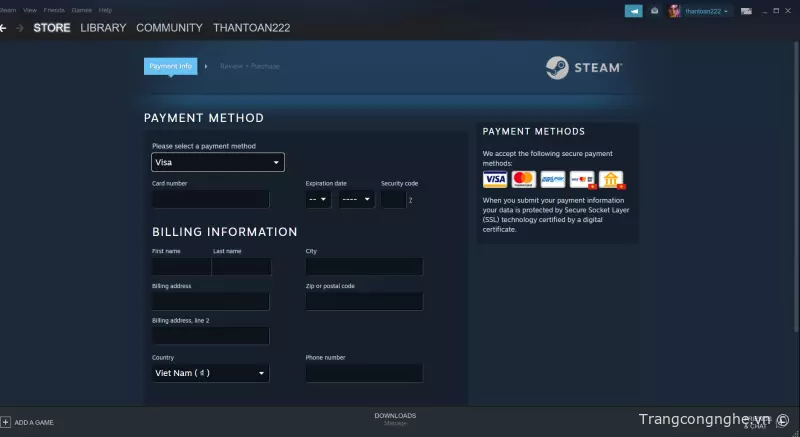Image resolution: width=800 pixels, height=437 pixels.
Task: Click the Mastercard logo
Action: coord(524,179)
